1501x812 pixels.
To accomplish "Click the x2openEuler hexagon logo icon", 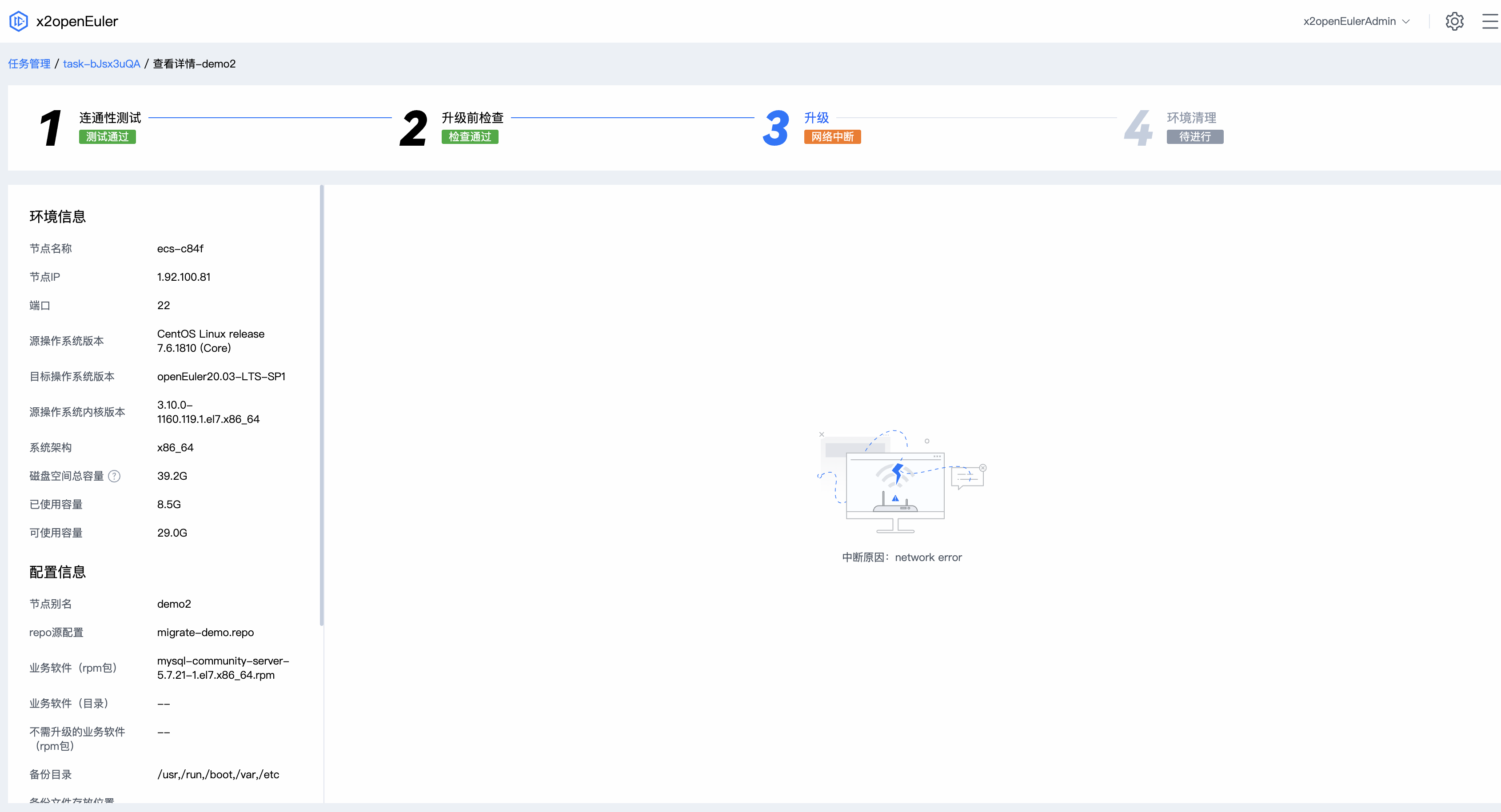I will (x=19, y=22).
